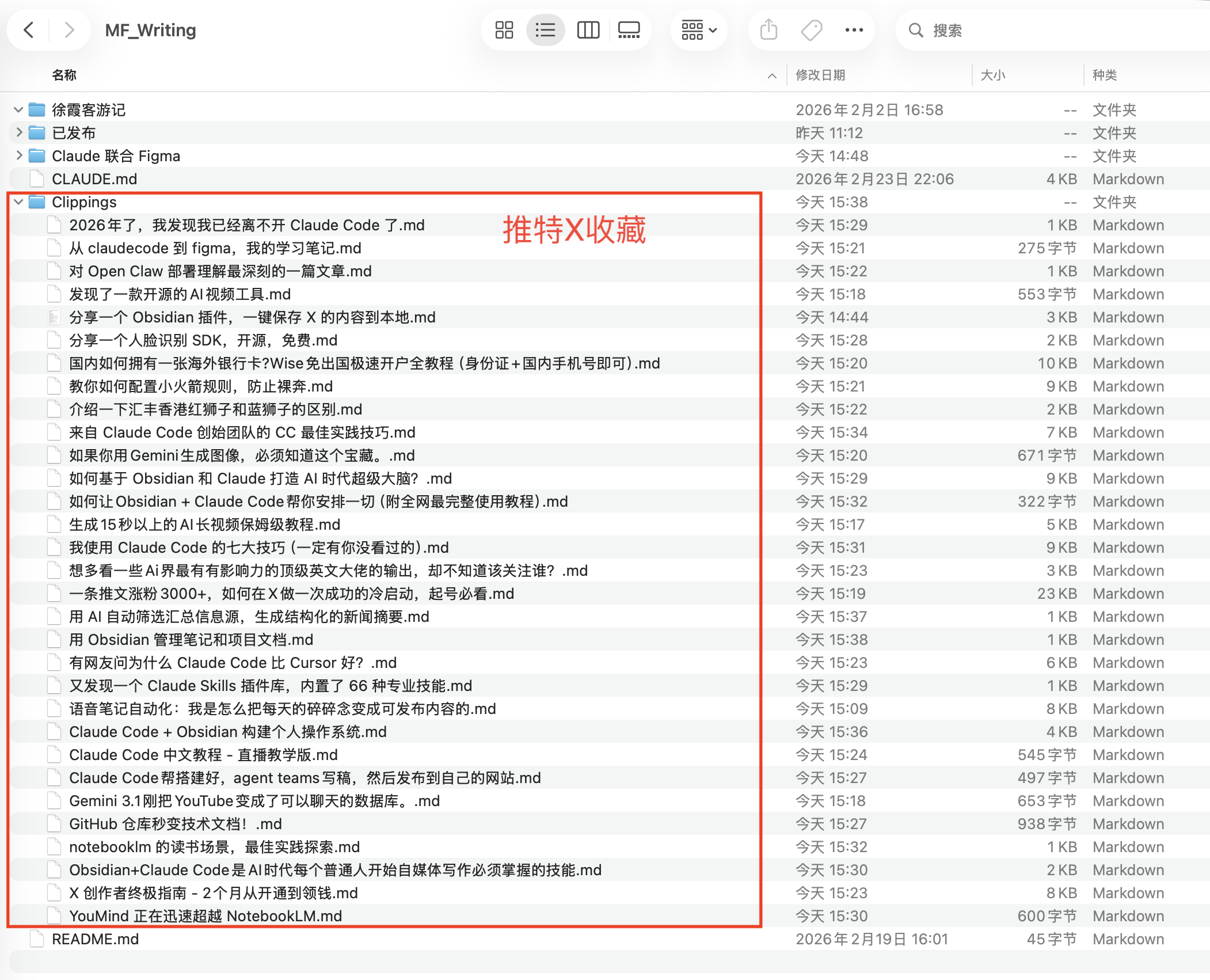Viewport: 1210px width, 980px height.
Task: Select 对 Open Claw 部署理解最深刻的一篇文章.md
Action: (220, 271)
